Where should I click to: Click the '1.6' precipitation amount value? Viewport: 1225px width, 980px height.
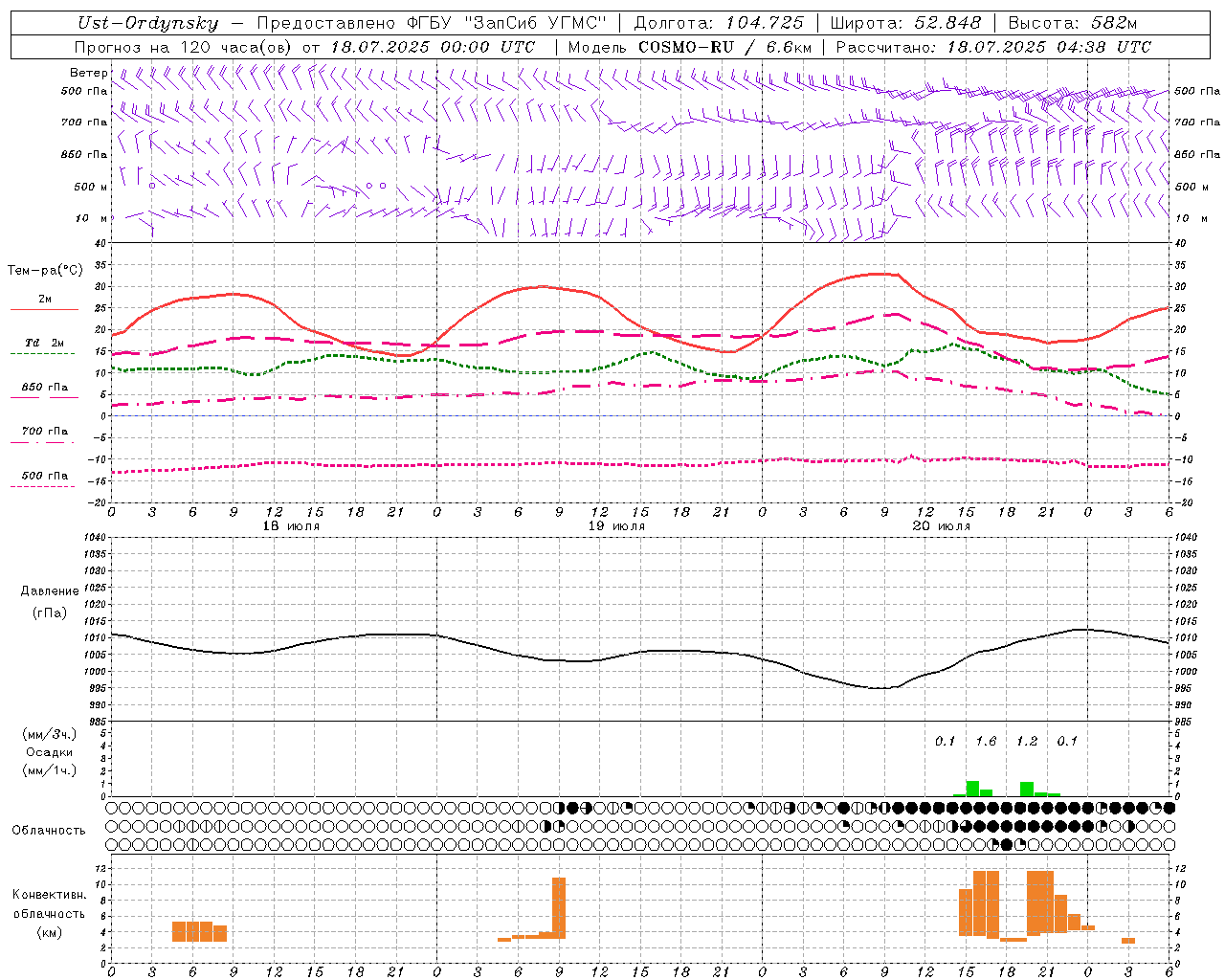click(986, 742)
